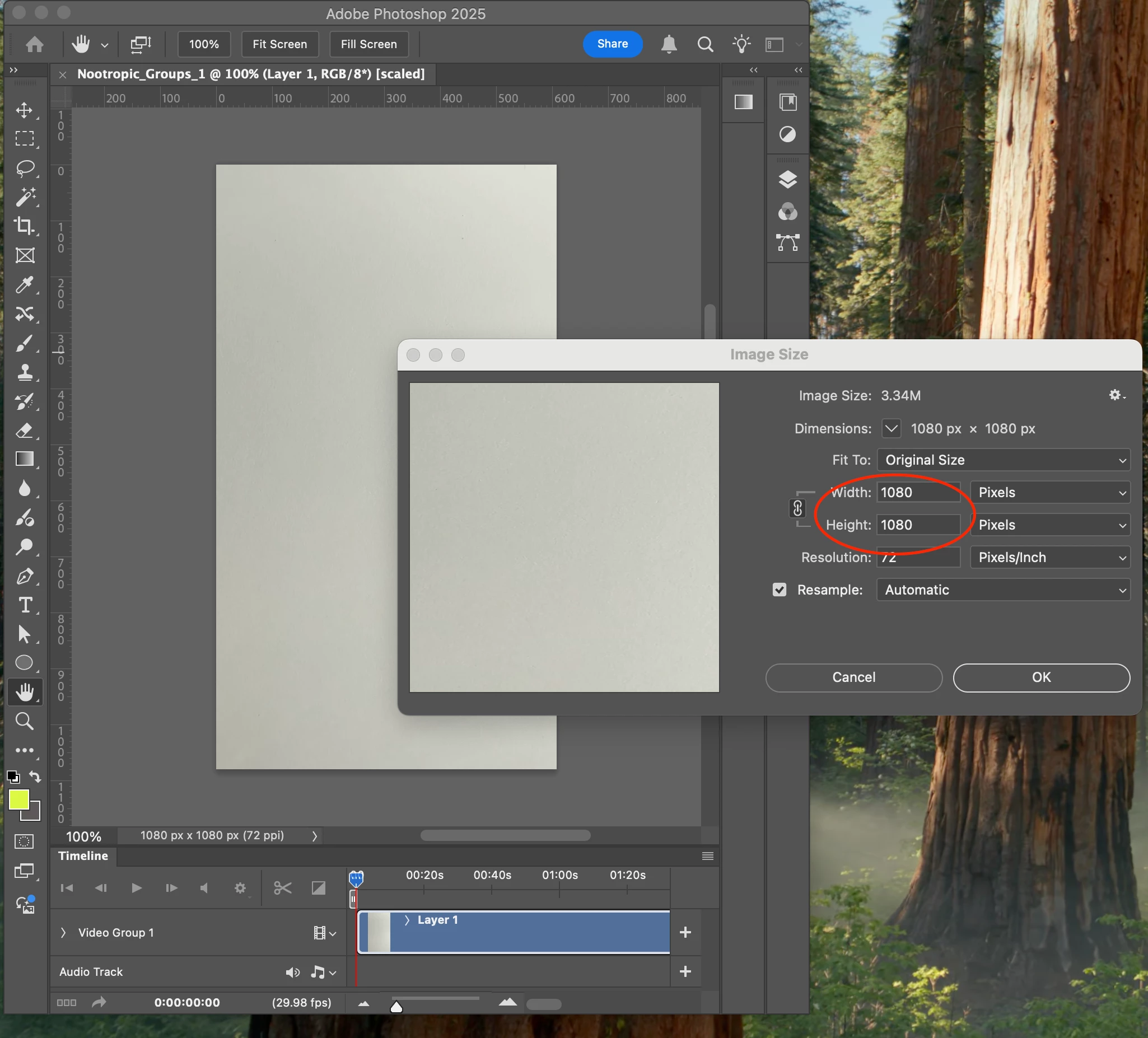The height and width of the screenshot is (1038, 1148).
Task: Expand Video Group 1 in timeline
Action: point(63,932)
